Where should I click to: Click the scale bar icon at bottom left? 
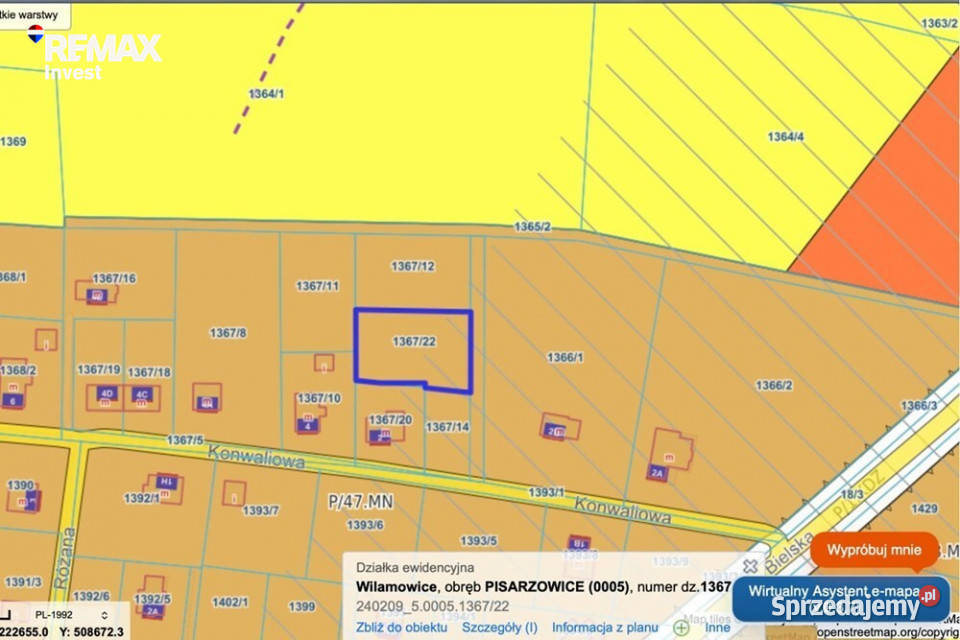(6, 614)
